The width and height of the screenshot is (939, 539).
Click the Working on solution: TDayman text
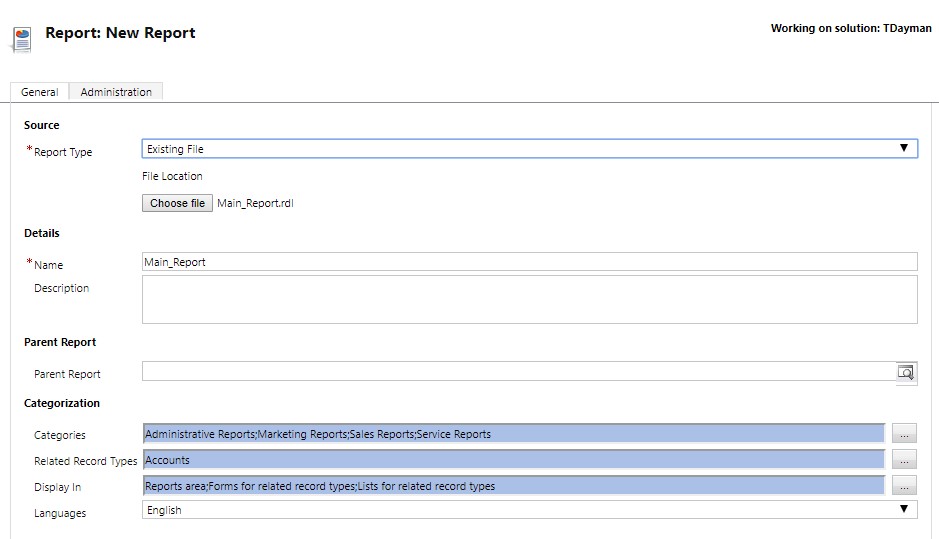point(851,28)
